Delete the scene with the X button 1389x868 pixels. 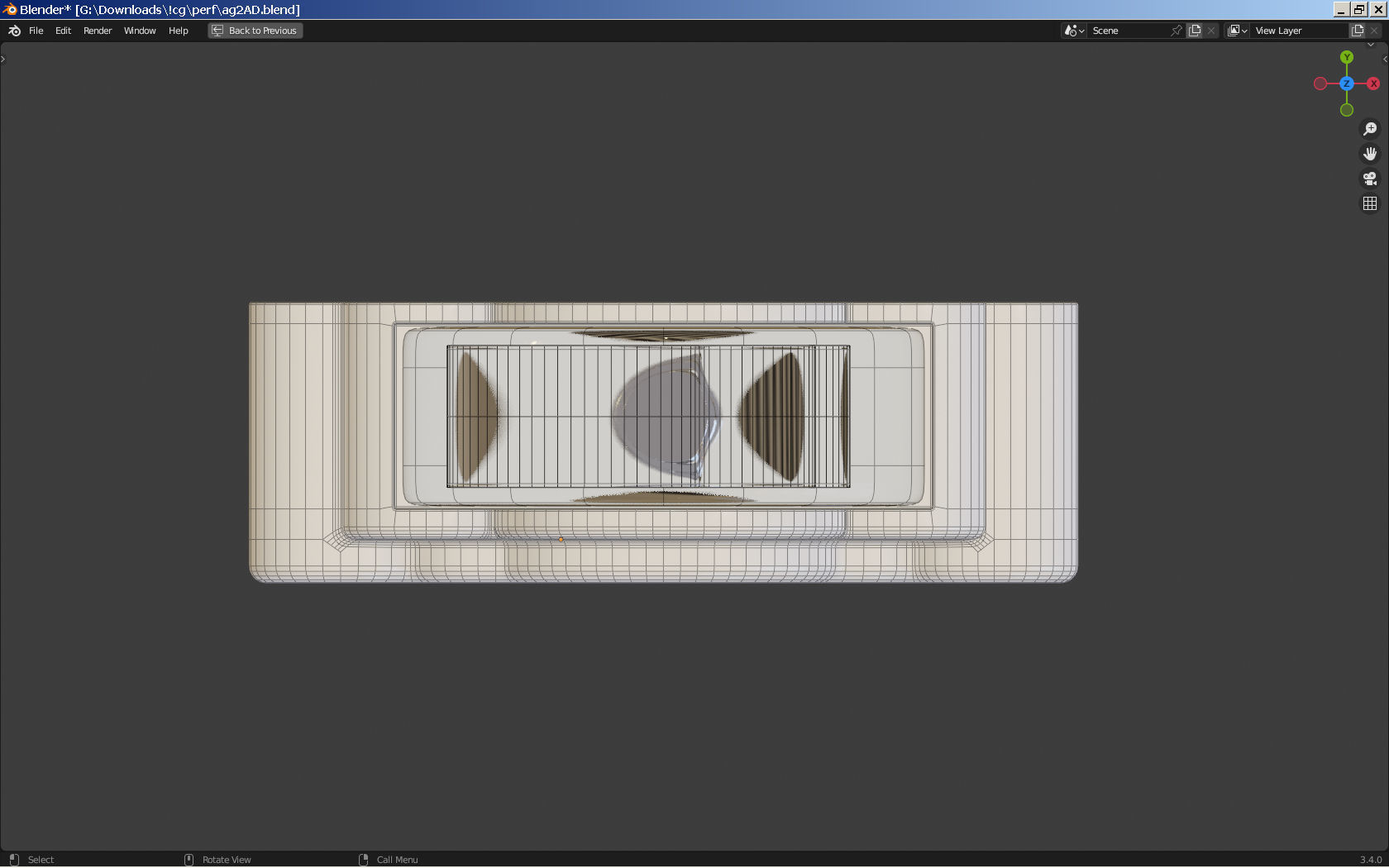pyautogui.click(x=1211, y=31)
